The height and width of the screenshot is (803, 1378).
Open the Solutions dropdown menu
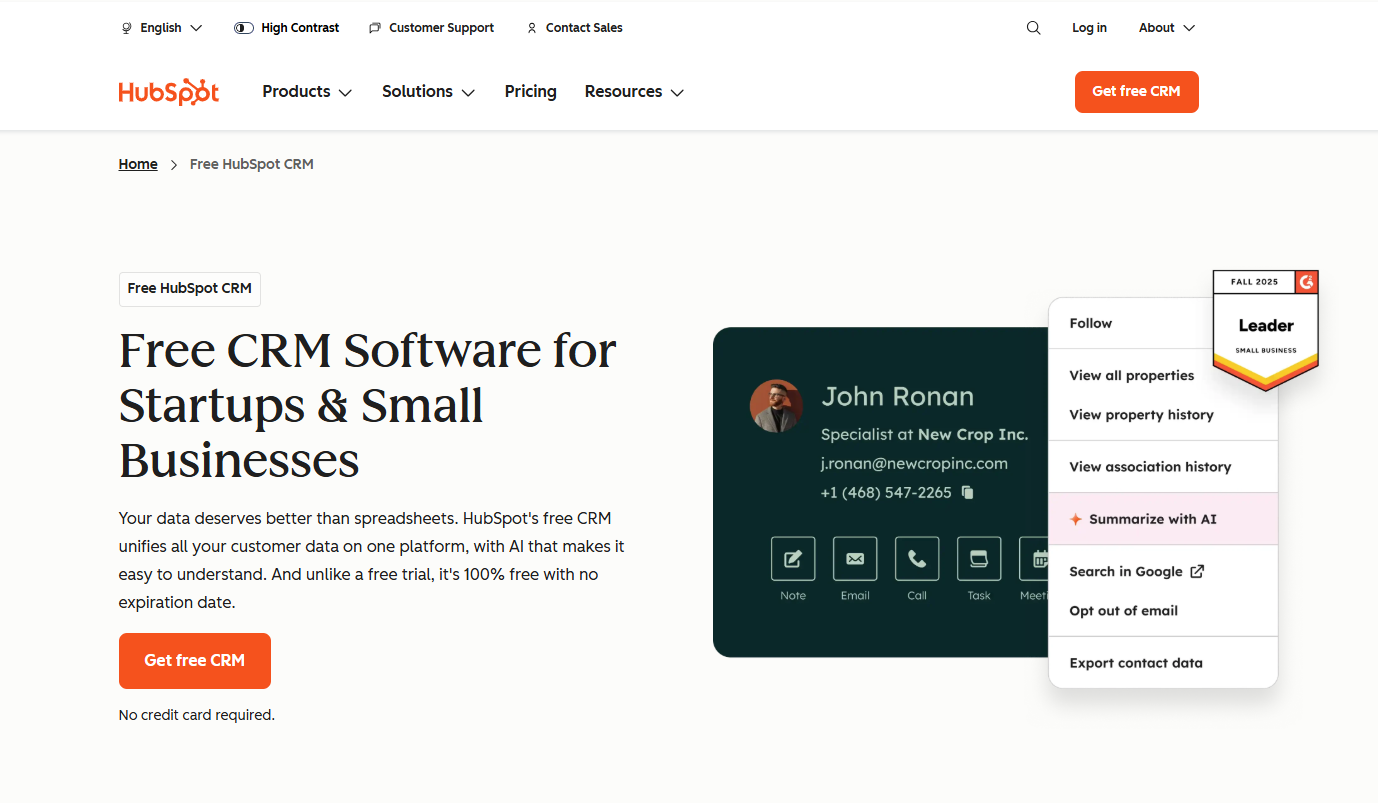[x=428, y=91]
